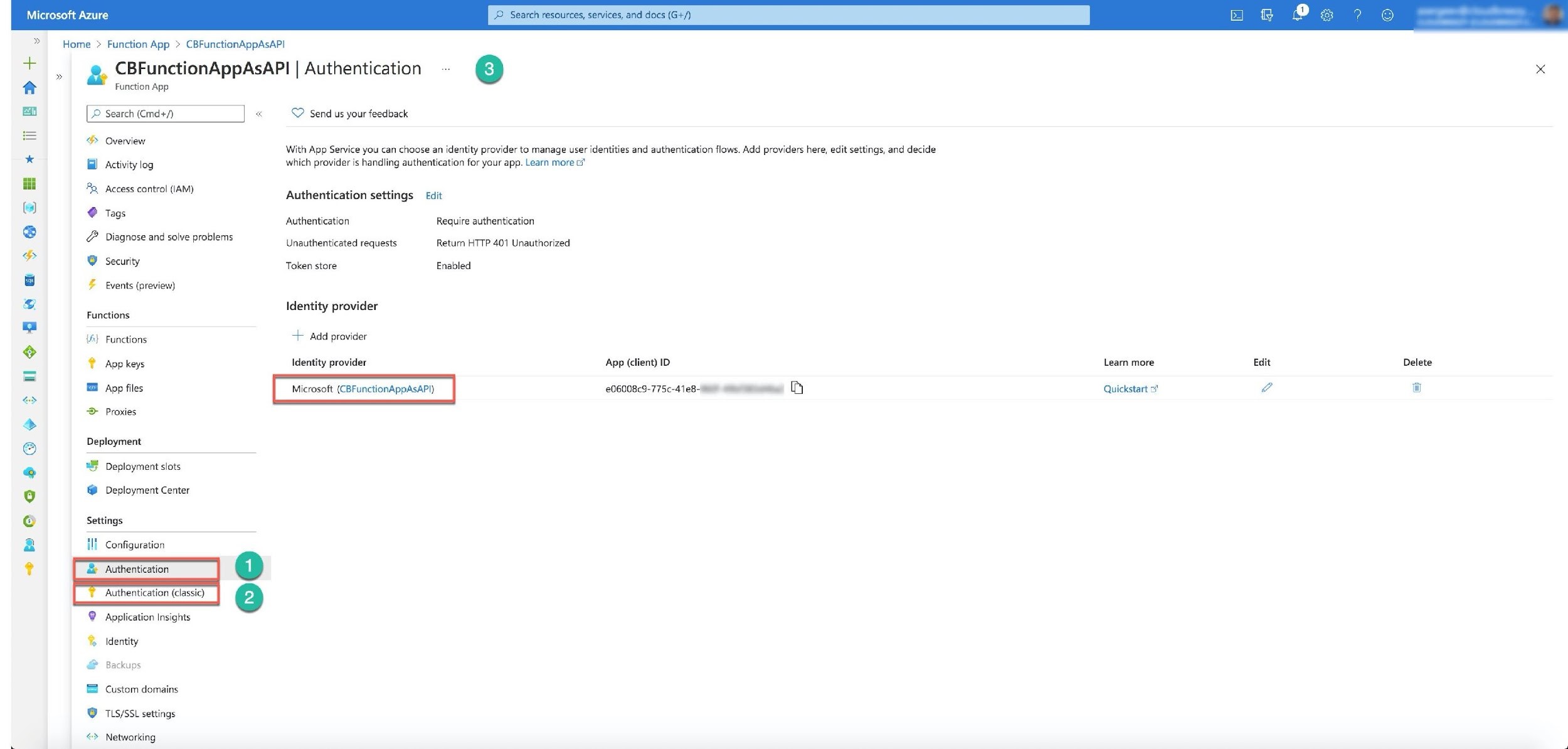Open the Quickstart link
Image resolution: width=1568 pixels, height=749 pixels.
tap(1130, 389)
